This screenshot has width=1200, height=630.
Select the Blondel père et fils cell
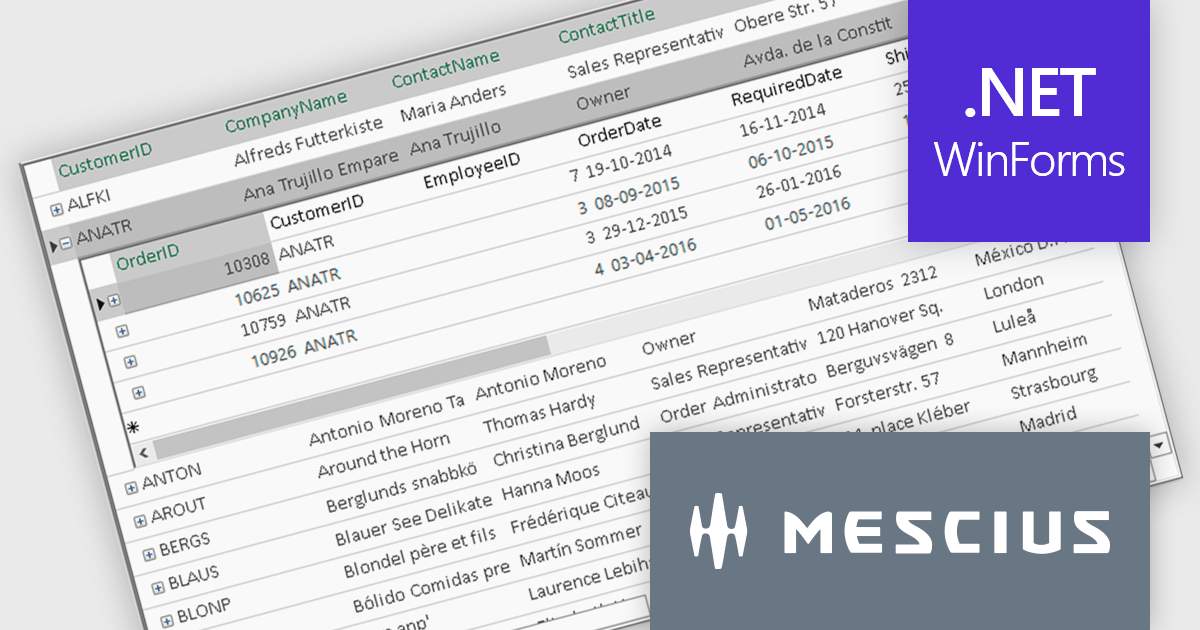[x=420, y=550]
